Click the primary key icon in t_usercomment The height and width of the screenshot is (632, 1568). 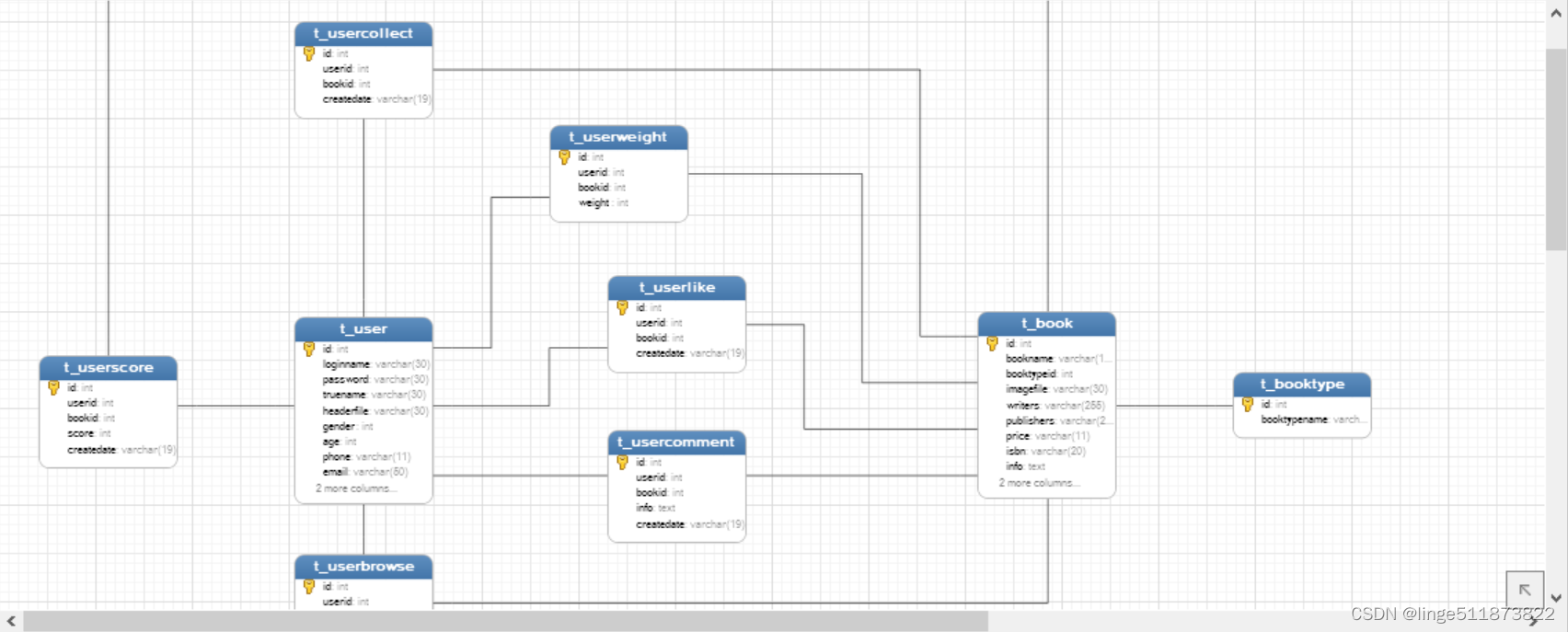623,463
